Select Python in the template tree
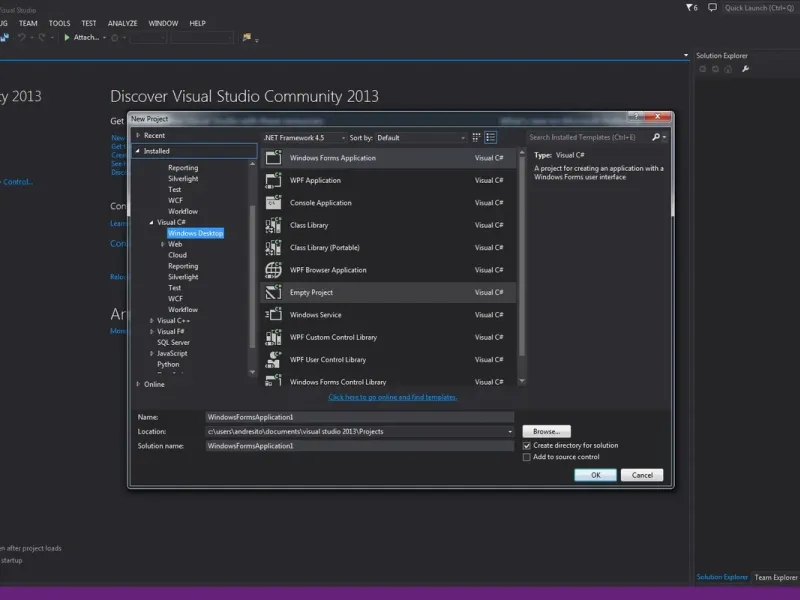The height and width of the screenshot is (600, 800). pyautogui.click(x=168, y=364)
